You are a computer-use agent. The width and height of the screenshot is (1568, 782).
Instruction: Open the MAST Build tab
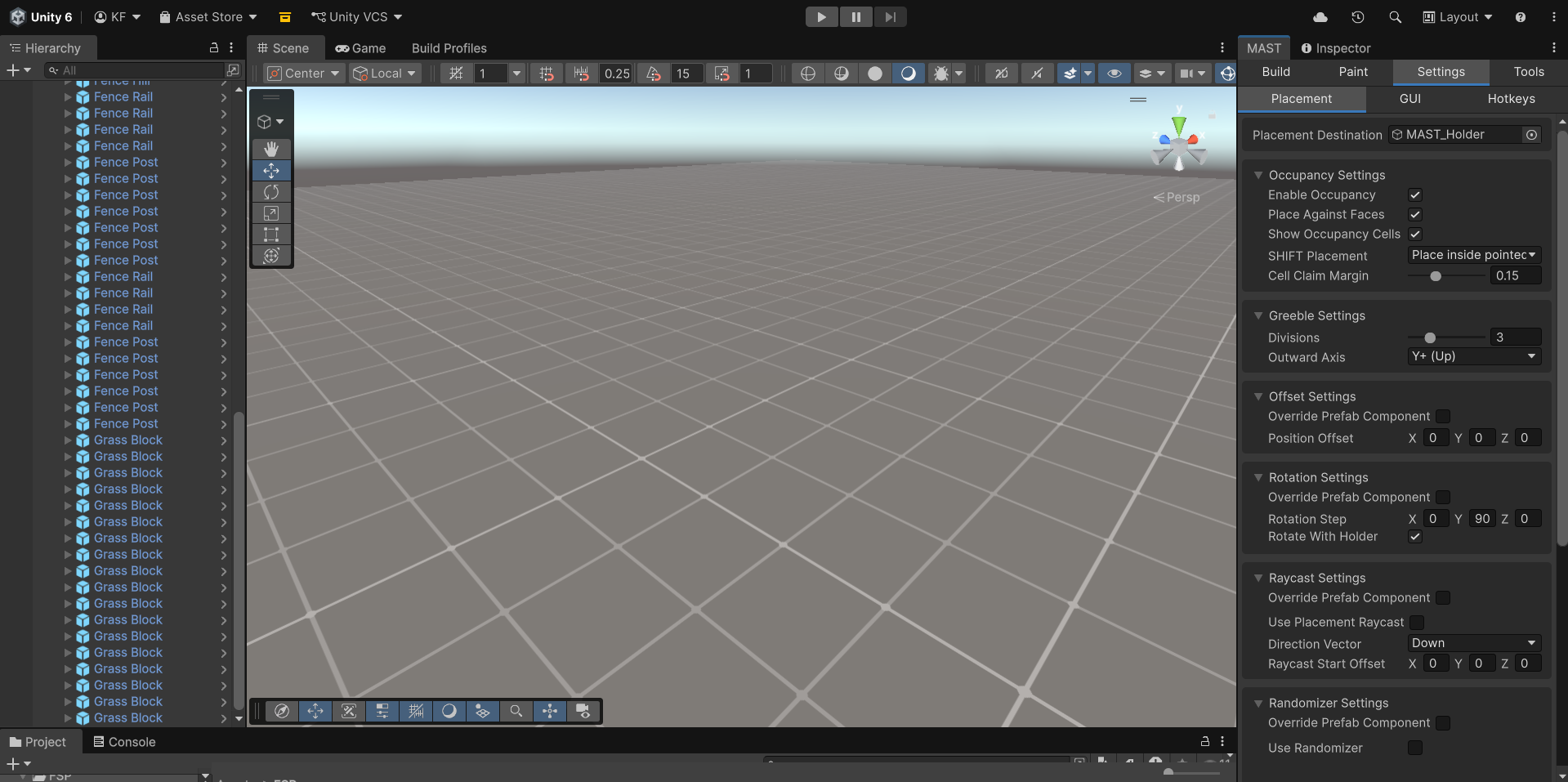pos(1276,72)
